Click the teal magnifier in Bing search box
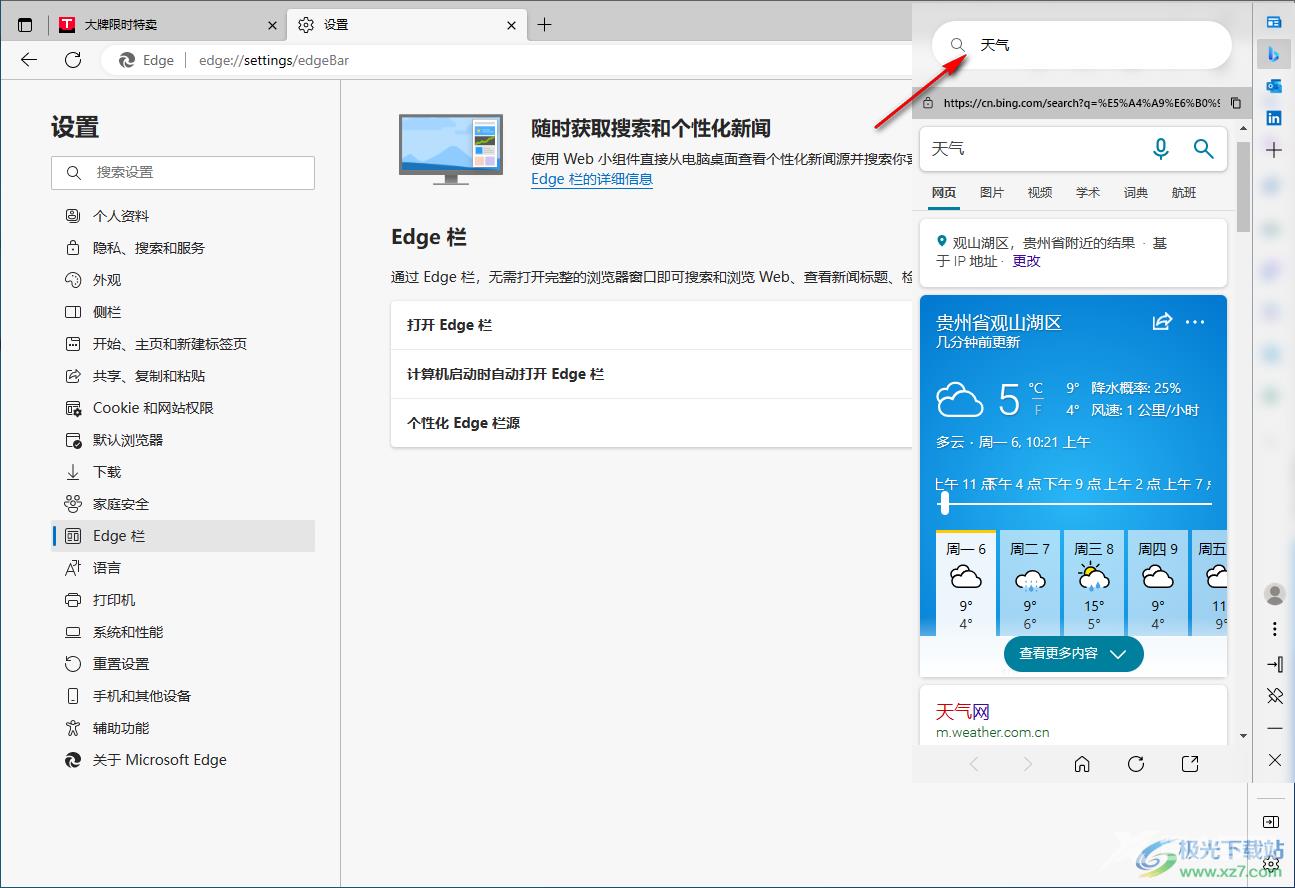The width and height of the screenshot is (1295, 888). (1204, 149)
